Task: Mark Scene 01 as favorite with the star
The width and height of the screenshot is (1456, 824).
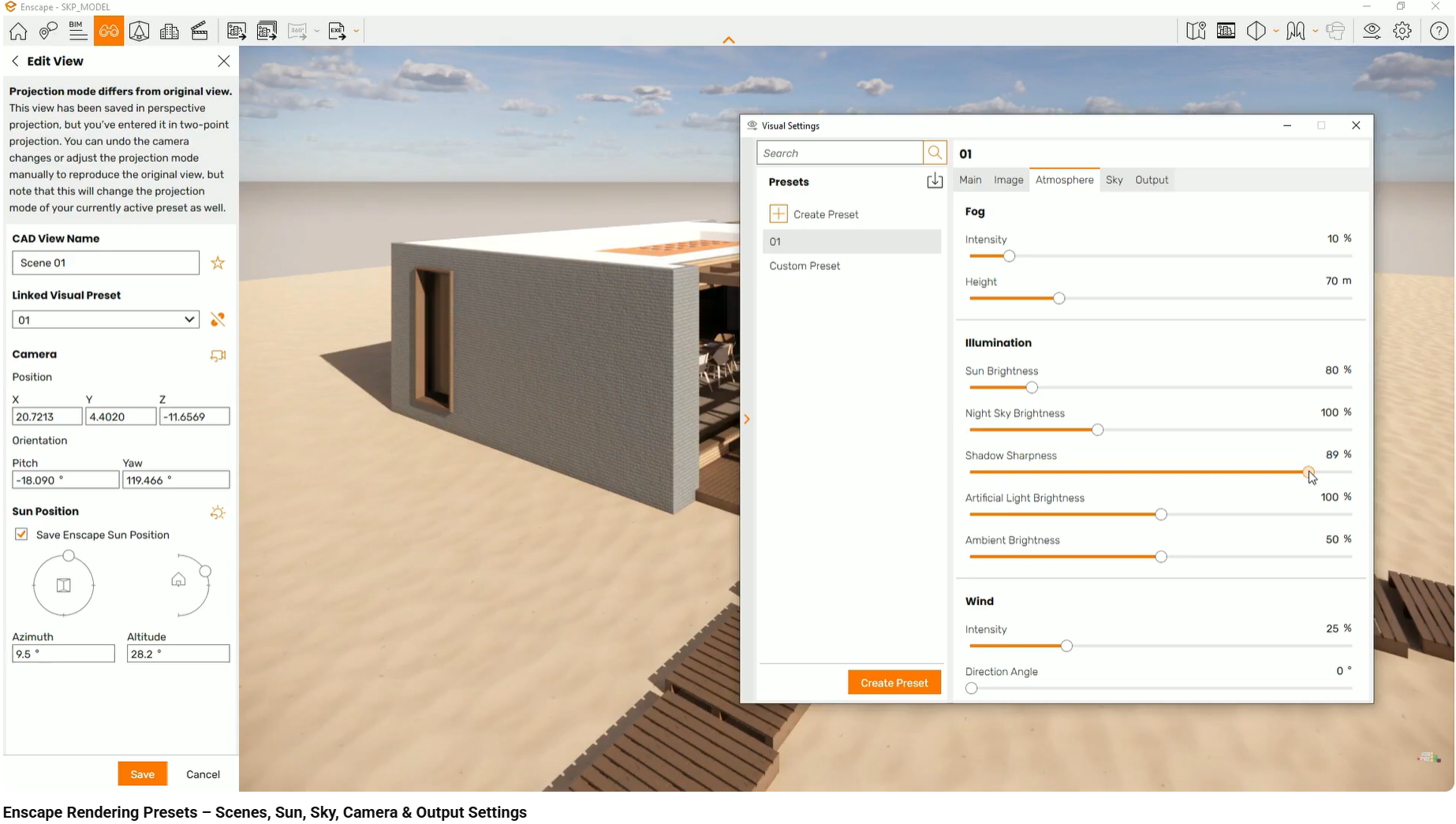Action: [x=218, y=263]
